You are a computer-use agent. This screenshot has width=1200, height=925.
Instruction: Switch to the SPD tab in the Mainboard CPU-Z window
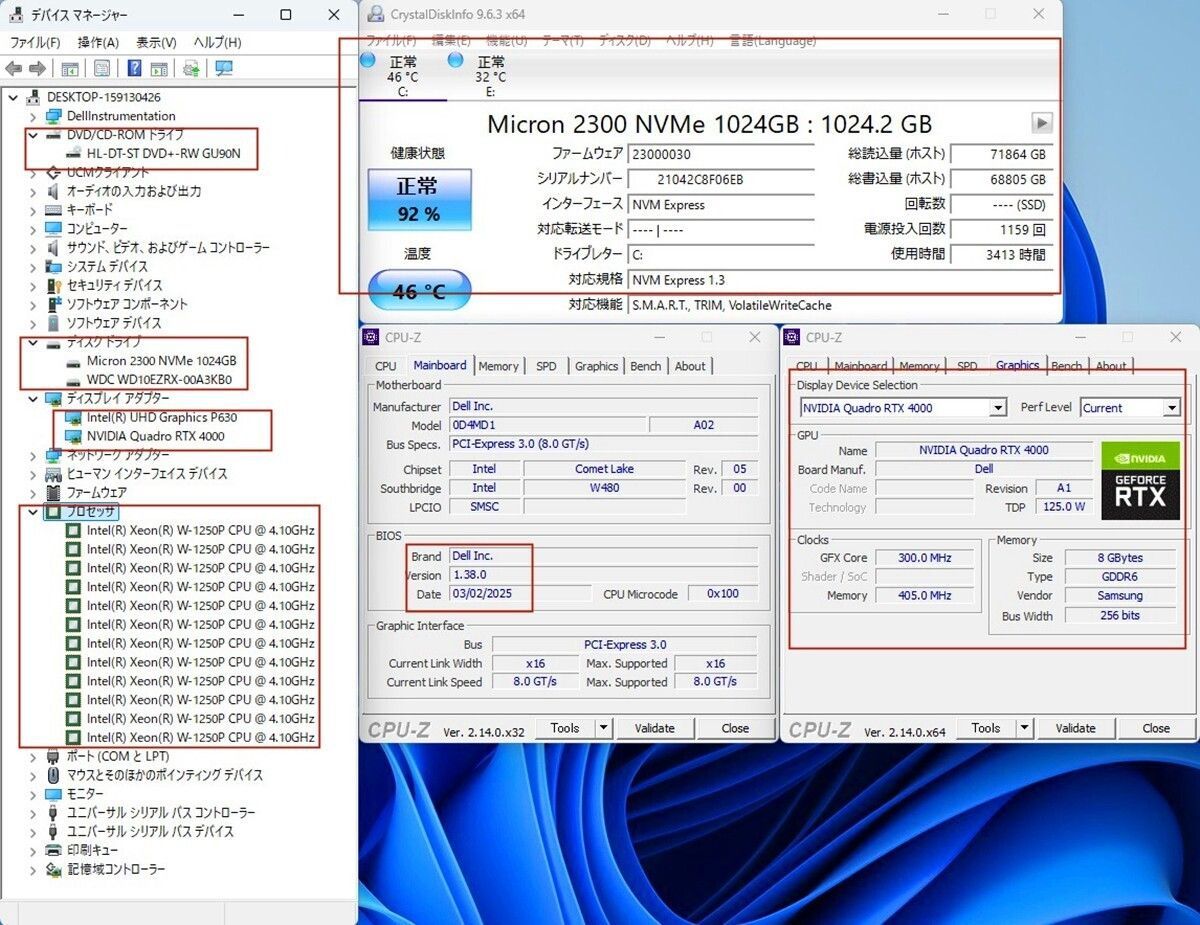tap(546, 366)
